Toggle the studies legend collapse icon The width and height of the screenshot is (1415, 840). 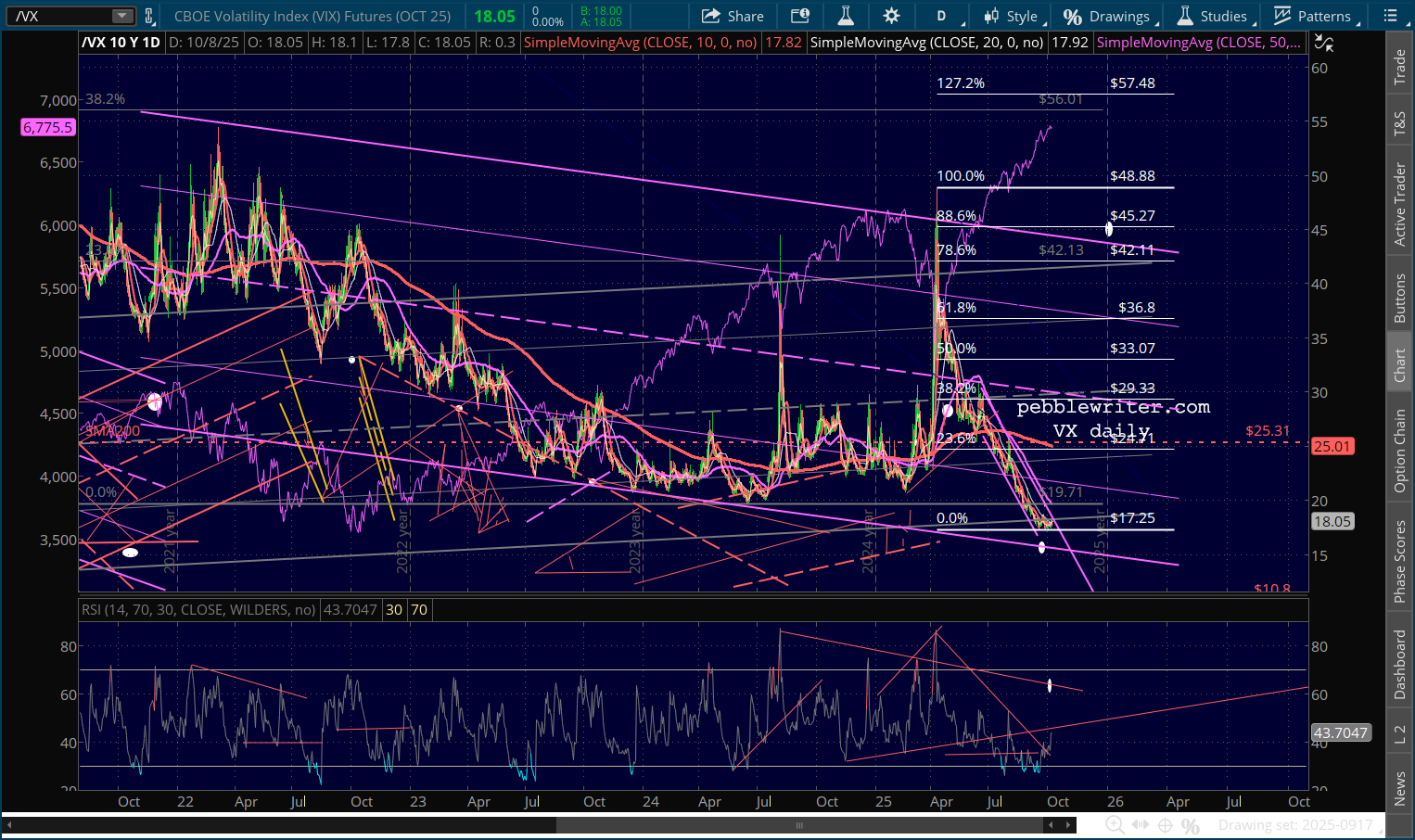tap(1324, 43)
